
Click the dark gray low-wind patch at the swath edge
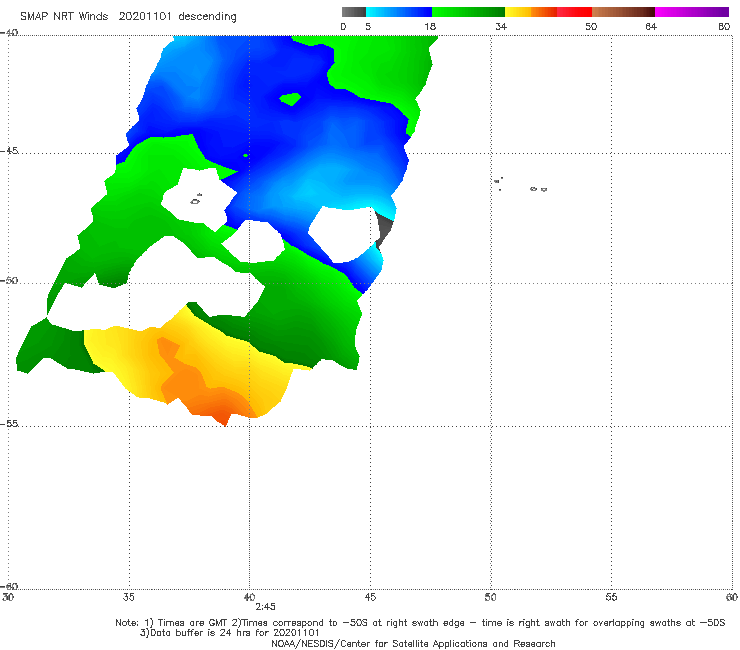tap(384, 229)
